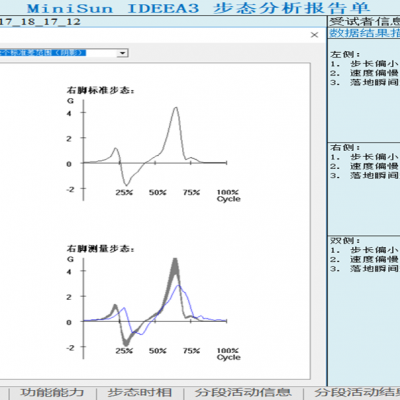
Task: Expand the standard deviation range dropdown arrow
Action: tap(123, 53)
